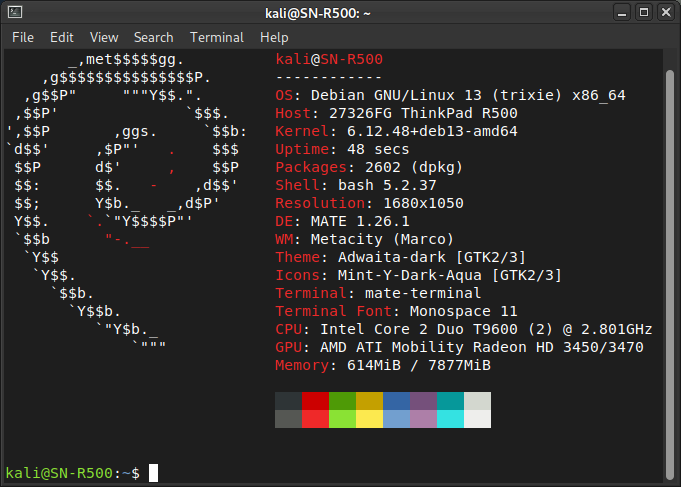Open the Terminal menu

[x=216, y=37]
